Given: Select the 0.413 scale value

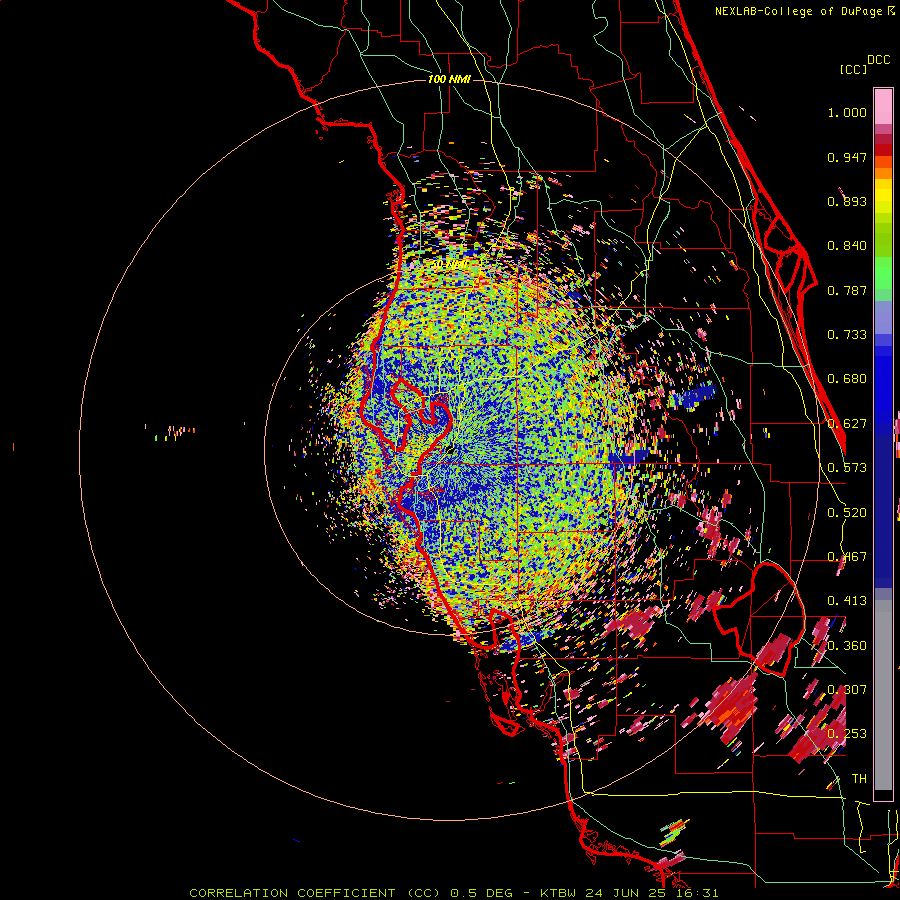Looking at the screenshot, I should pyautogui.click(x=847, y=601).
